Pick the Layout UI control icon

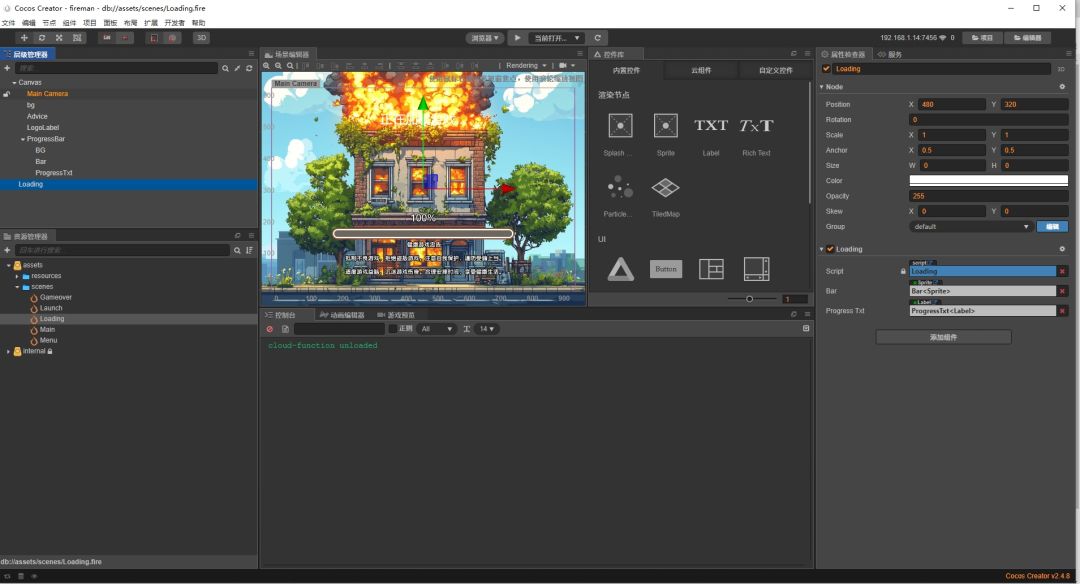[x=711, y=269]
